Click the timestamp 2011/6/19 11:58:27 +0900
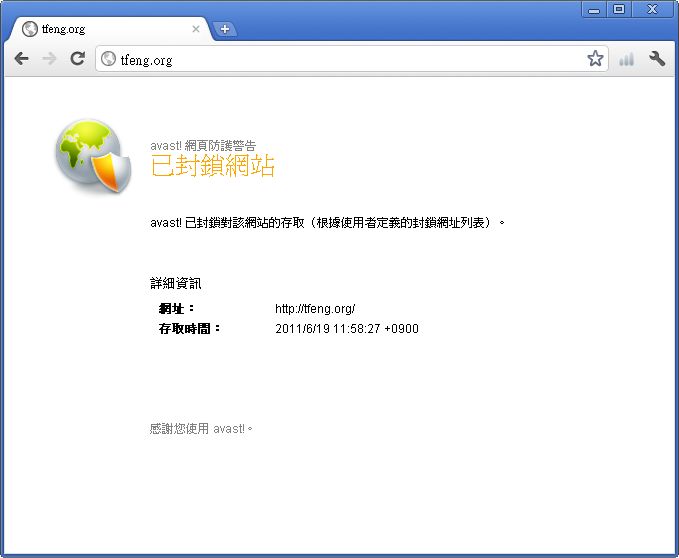The width and height of the screenshot is (679, 558). (347, 329)
